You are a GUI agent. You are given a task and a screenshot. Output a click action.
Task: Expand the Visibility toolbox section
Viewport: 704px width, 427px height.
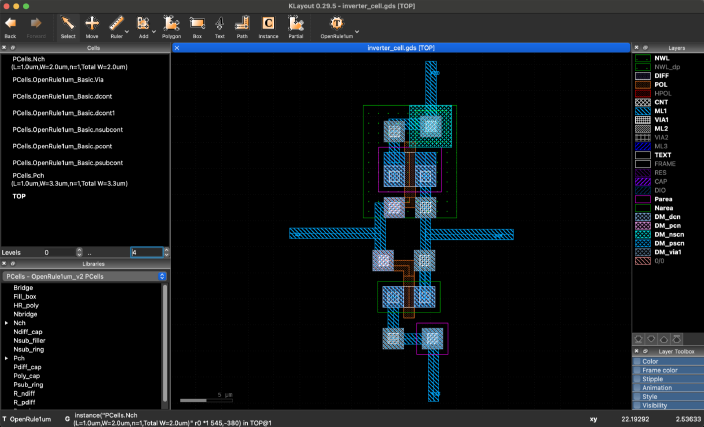[668, 405]
